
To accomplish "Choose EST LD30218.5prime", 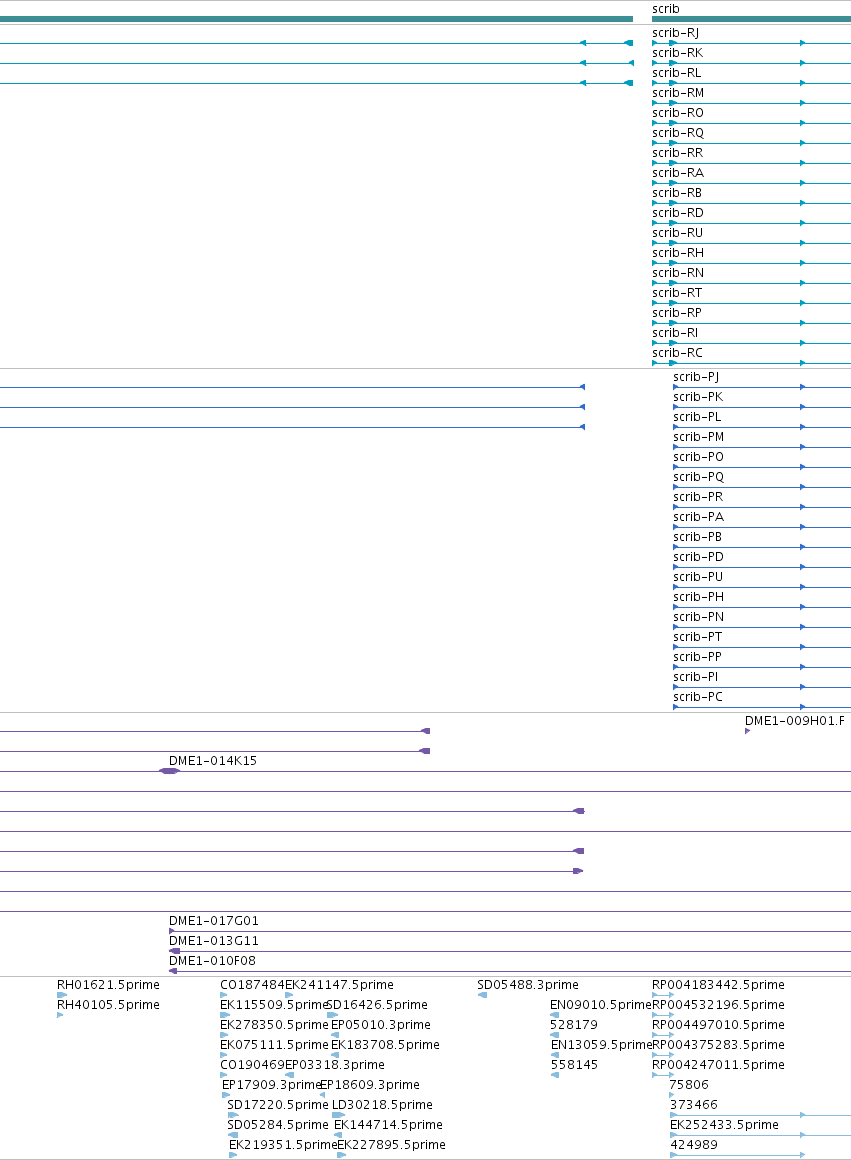I will coord(382,1105).
